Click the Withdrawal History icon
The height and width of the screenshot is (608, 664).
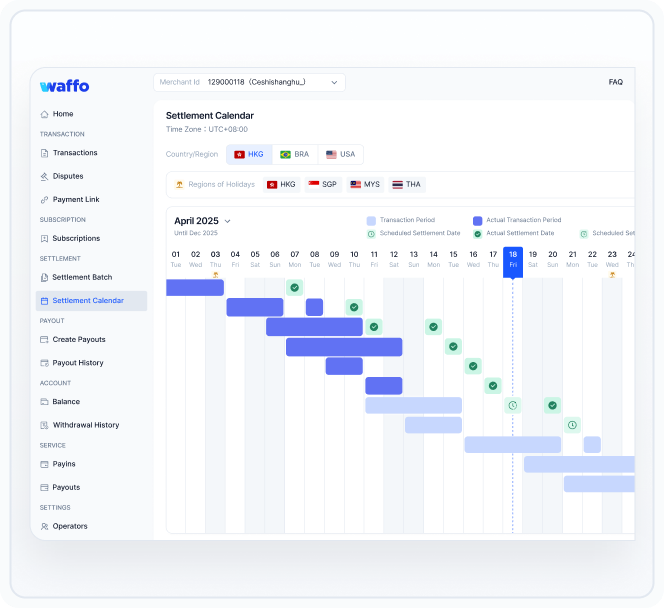tap(44, 425)
